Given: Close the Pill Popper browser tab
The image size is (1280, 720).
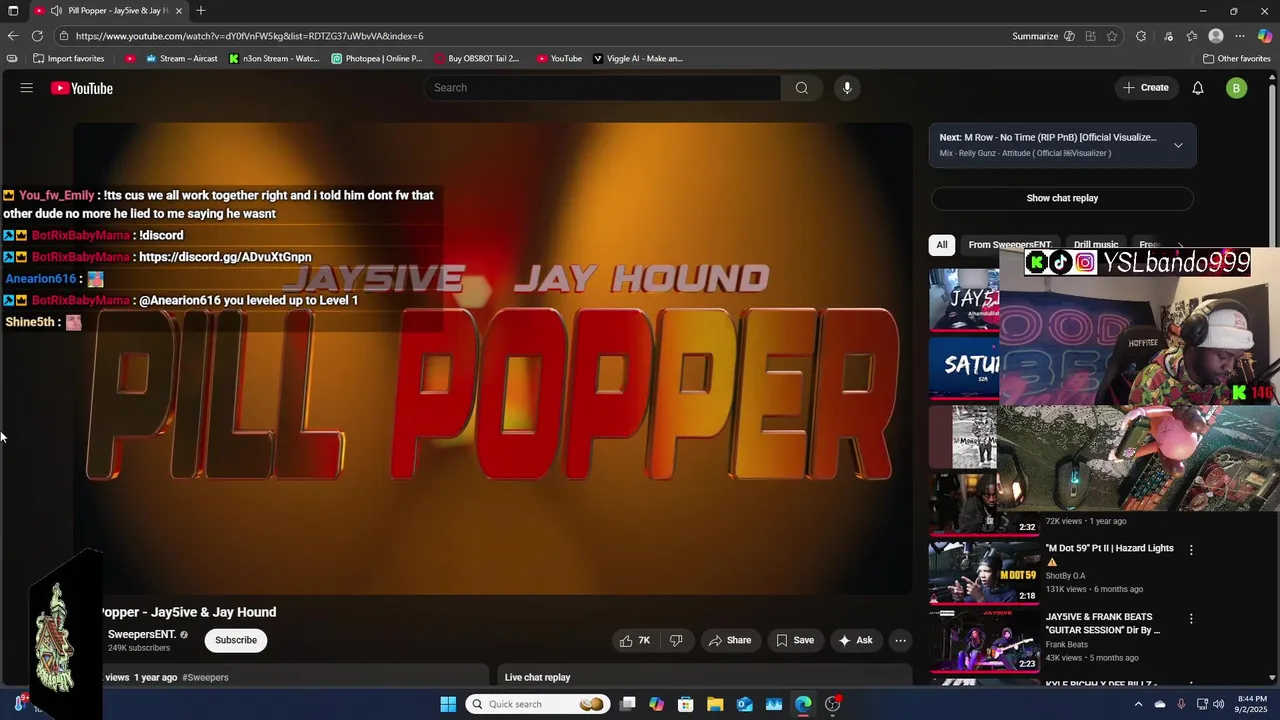Looking at the screenshot, I should point(179,11).
